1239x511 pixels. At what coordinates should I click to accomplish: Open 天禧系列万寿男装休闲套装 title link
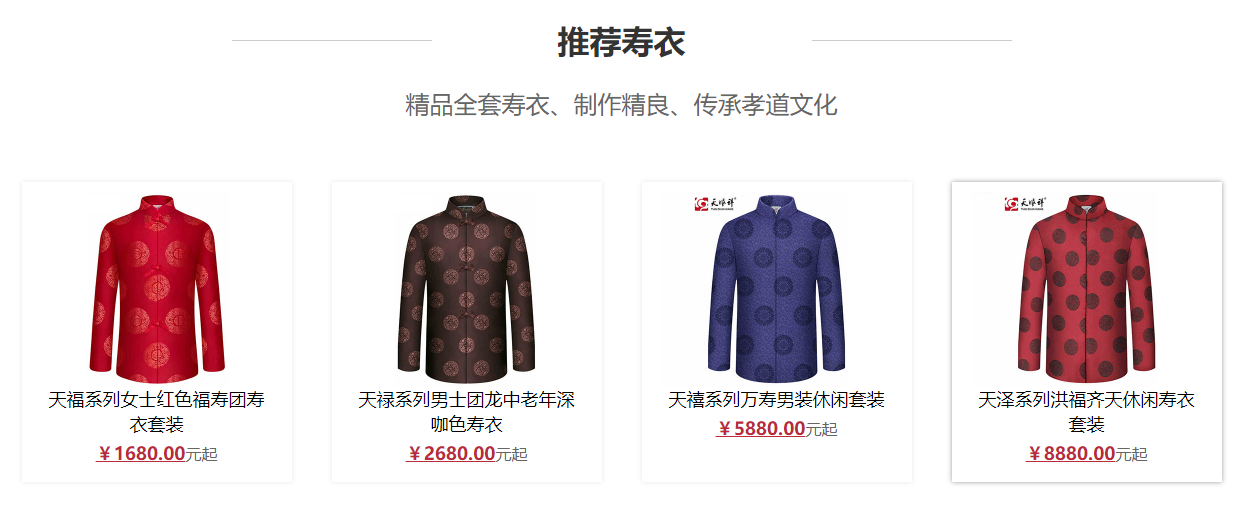[x=777, y=400]
